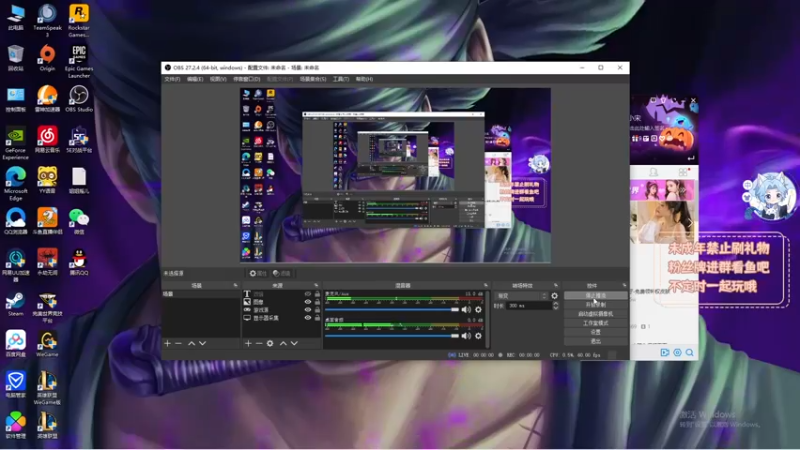Mute the 麦克风/Aux channel speaker icon
The image size is (800, 450).
point(466,309)
